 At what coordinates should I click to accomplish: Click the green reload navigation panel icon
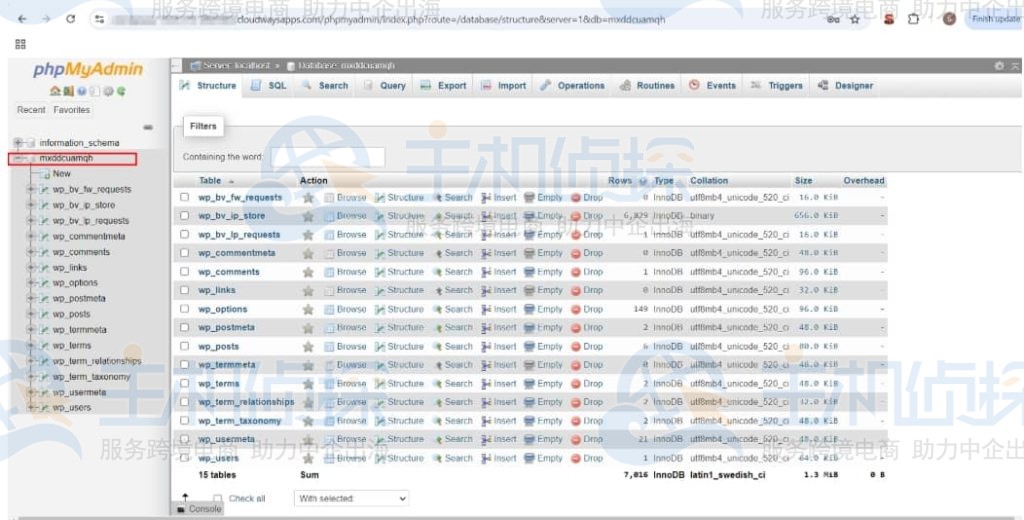[x=123, y=90]
